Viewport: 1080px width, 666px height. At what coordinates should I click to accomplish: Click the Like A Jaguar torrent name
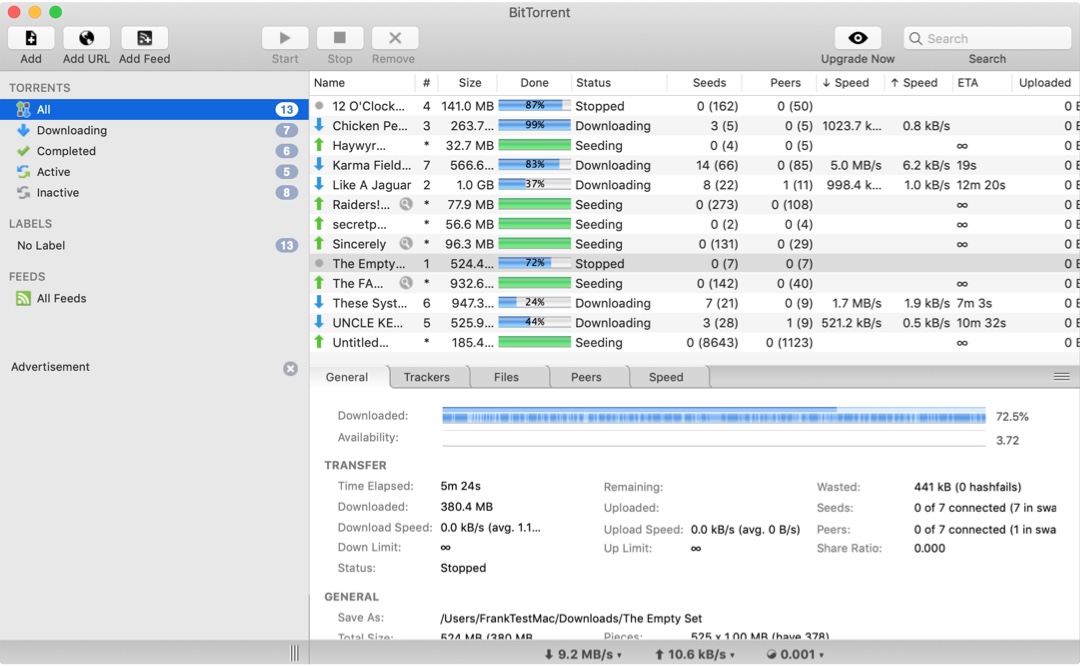pos(372,185)
